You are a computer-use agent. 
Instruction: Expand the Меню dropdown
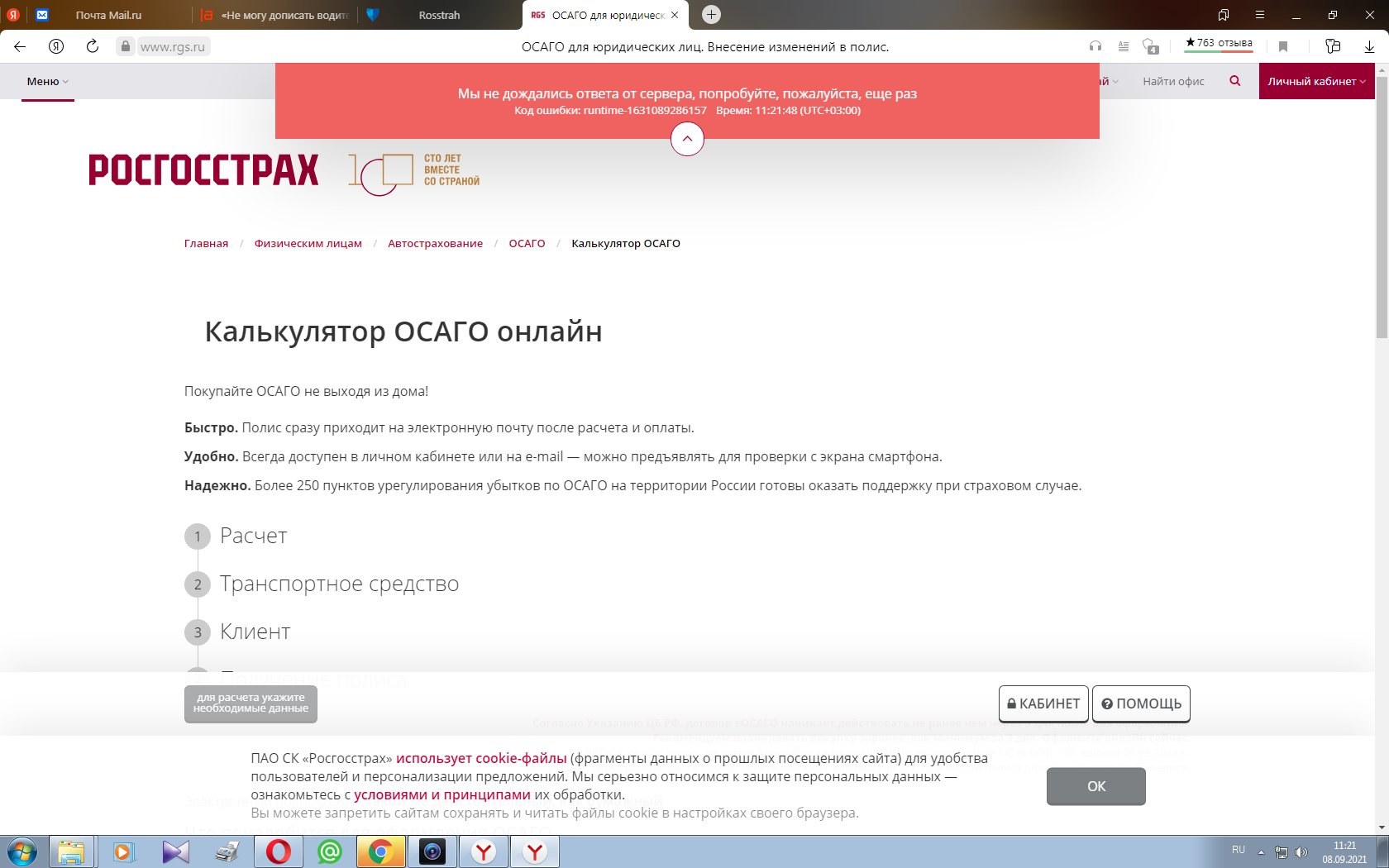click(x=47, y=81)
